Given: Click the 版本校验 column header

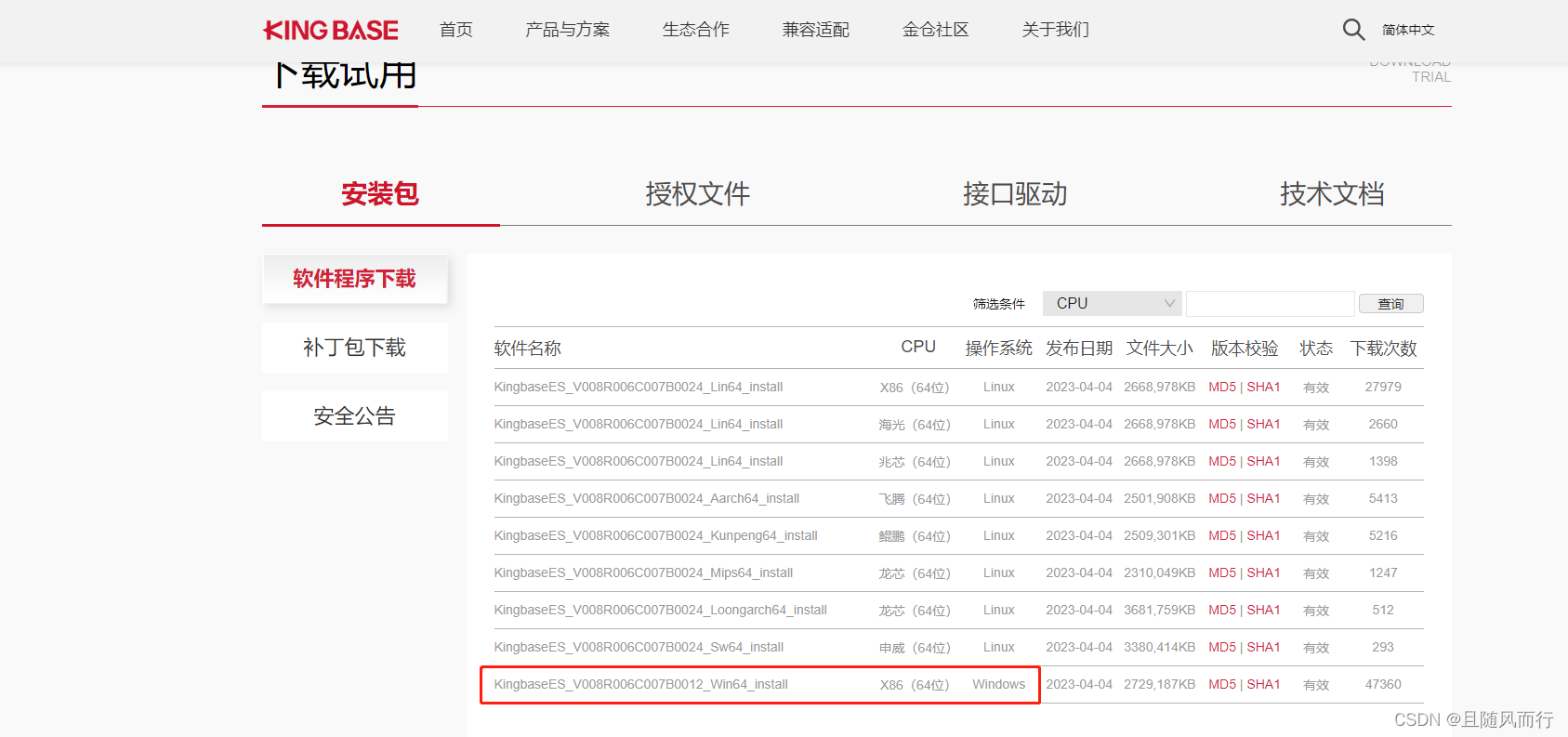Looking at the screenshot, I should [x=1245, y=348].
